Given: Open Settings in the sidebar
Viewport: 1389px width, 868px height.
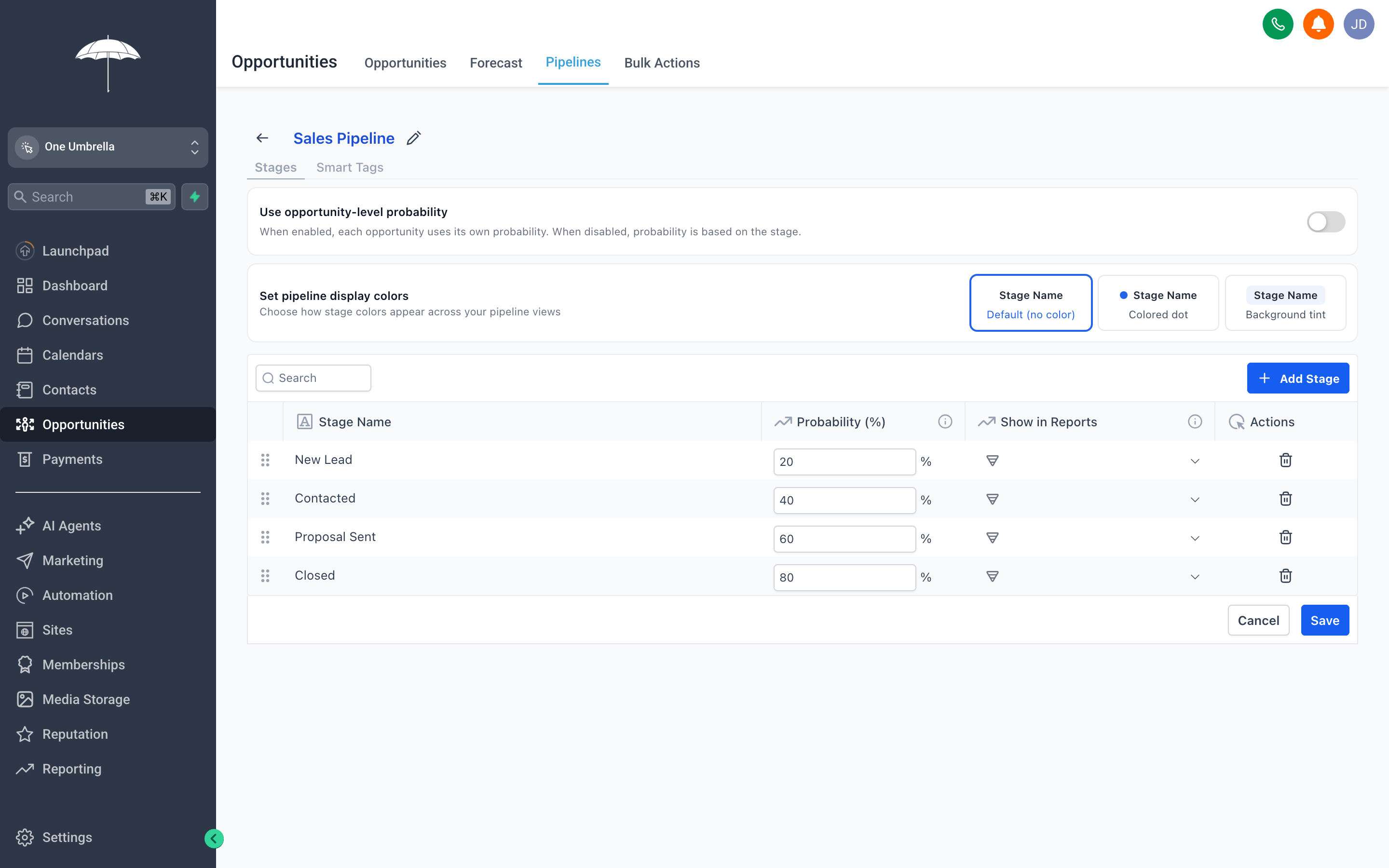Looking at the screenshot, I should tap(108, 837).
